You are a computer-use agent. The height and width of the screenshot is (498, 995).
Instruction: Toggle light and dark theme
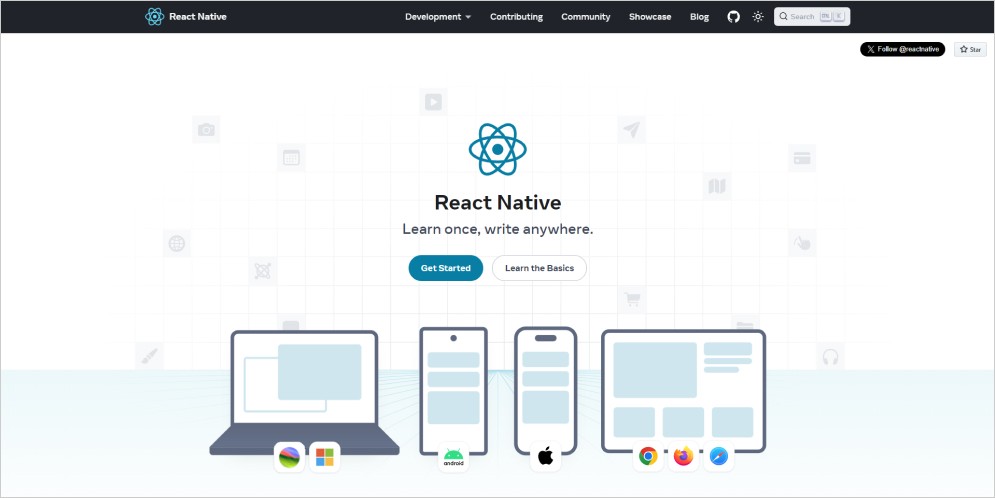click(x=758, y=16)
